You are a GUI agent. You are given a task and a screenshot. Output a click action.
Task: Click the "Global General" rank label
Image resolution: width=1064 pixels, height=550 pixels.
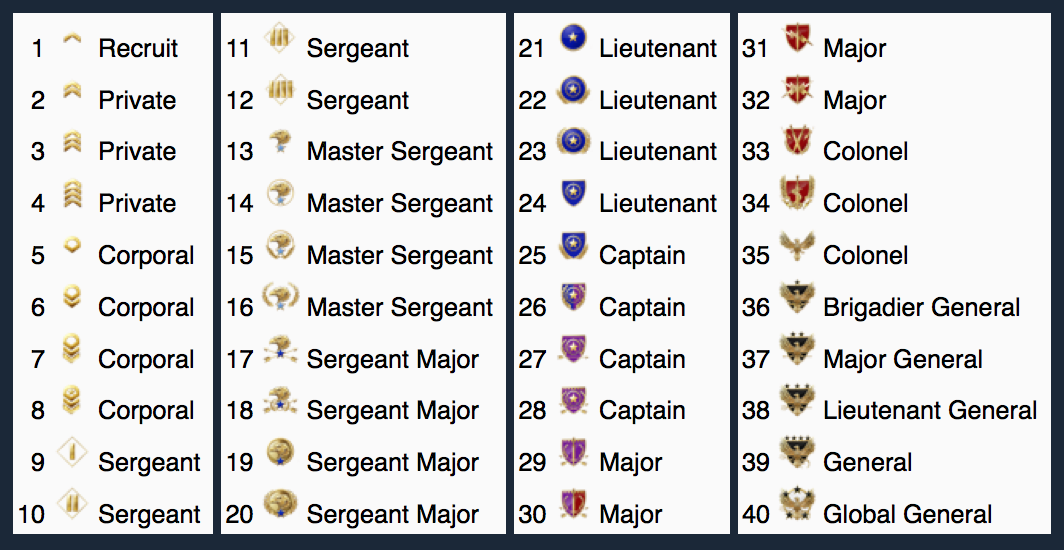[x=907, y=515]
